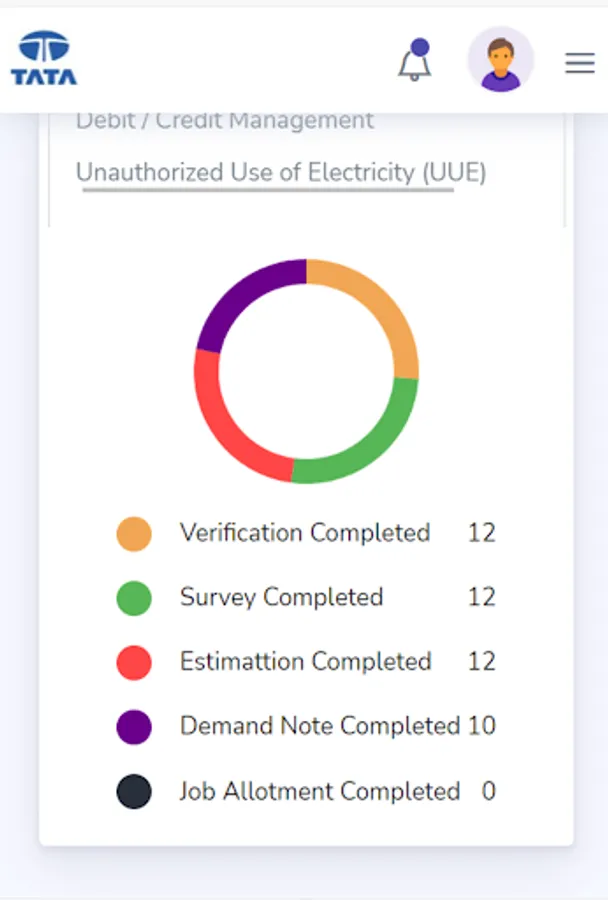Click the purple Demand Note Completed dot
Screen dimensions: 608x900
(134, 727)
